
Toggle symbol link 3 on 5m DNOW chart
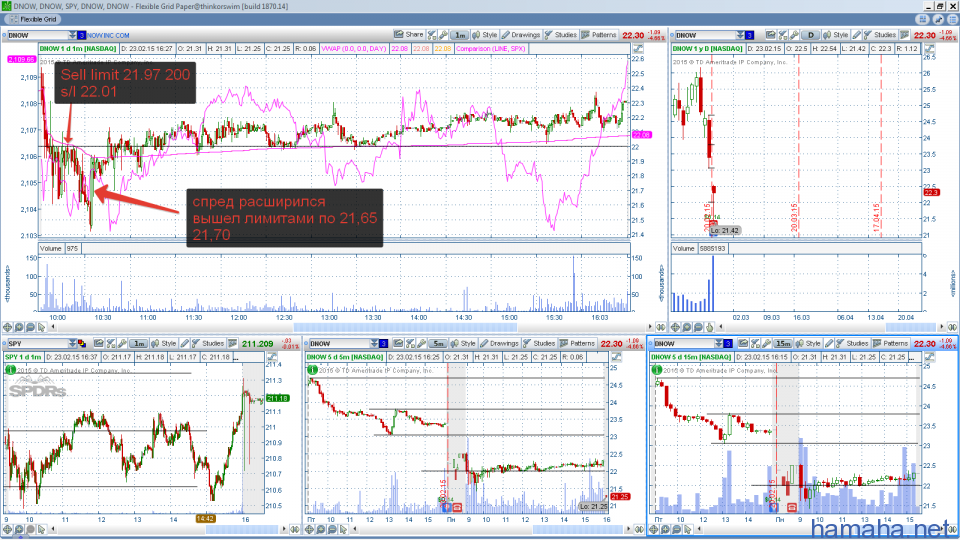point(383,343)
